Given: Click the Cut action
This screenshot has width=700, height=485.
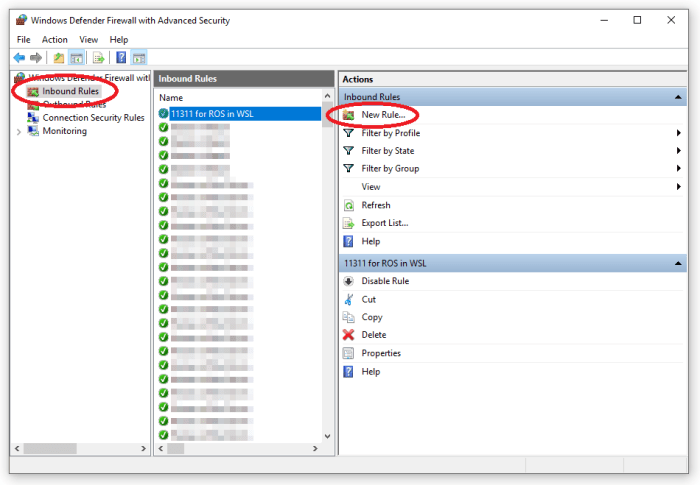Looking at the screenshot, I should click(x=368, y=299).
